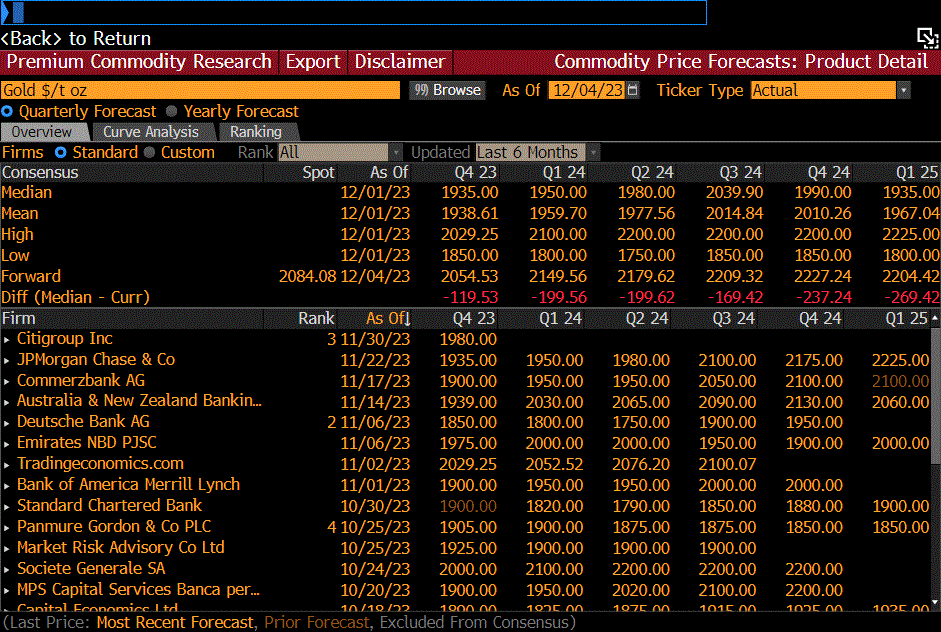Click the Q4 23 firm column header
Image resolution: width=941 pixels, height=632 pixels.
tap(474, 318)
